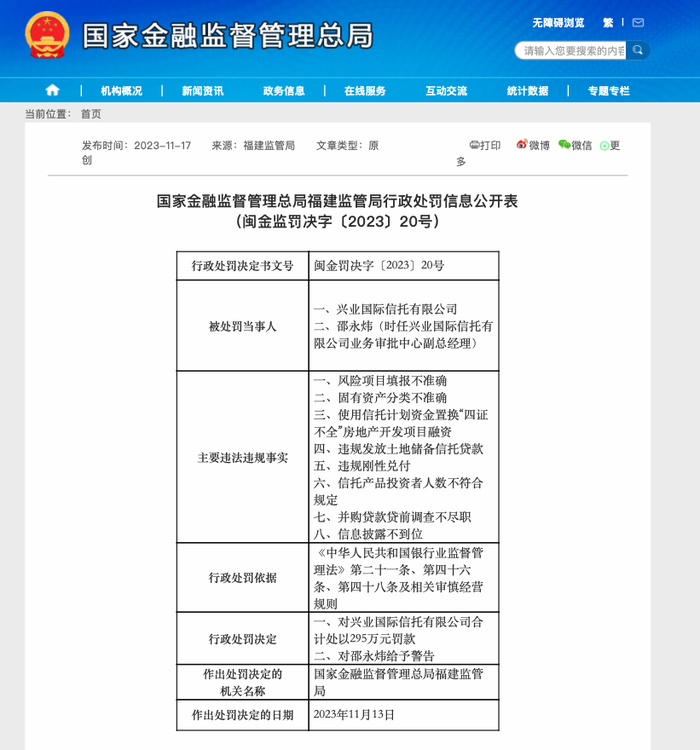Open the 政务信息 menu
The height and width of the screenshot is (750, 700).
(284, 90)
